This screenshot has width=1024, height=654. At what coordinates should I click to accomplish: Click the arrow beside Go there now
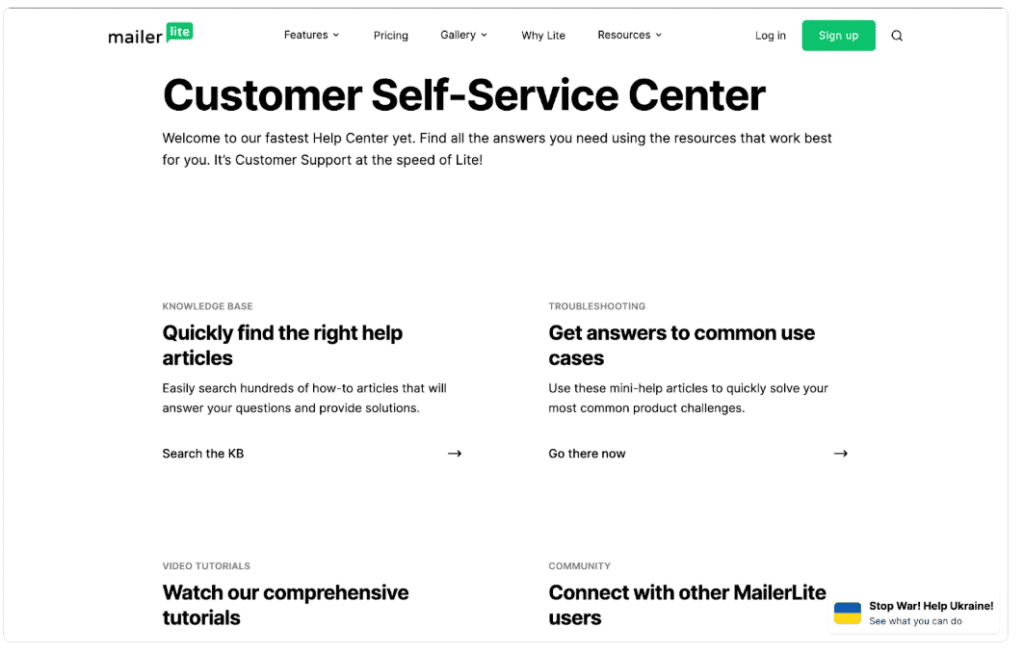[841, 453]
